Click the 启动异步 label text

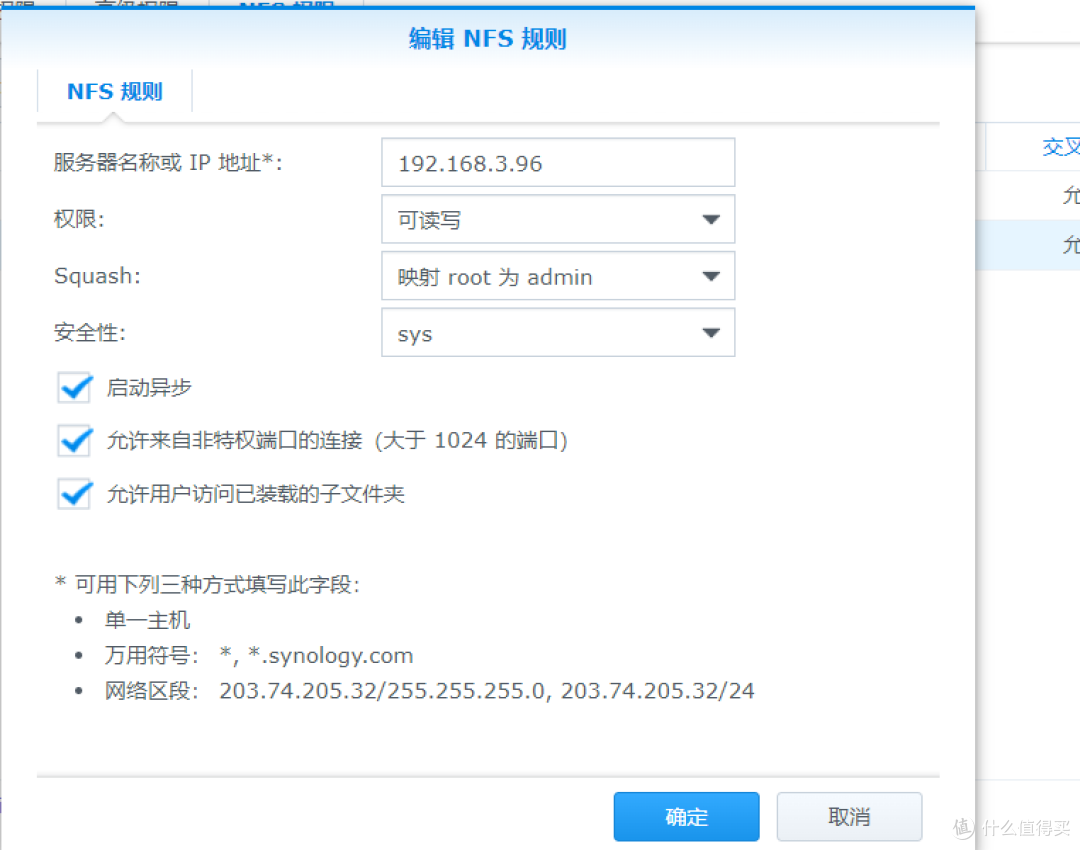pos(149,388)
